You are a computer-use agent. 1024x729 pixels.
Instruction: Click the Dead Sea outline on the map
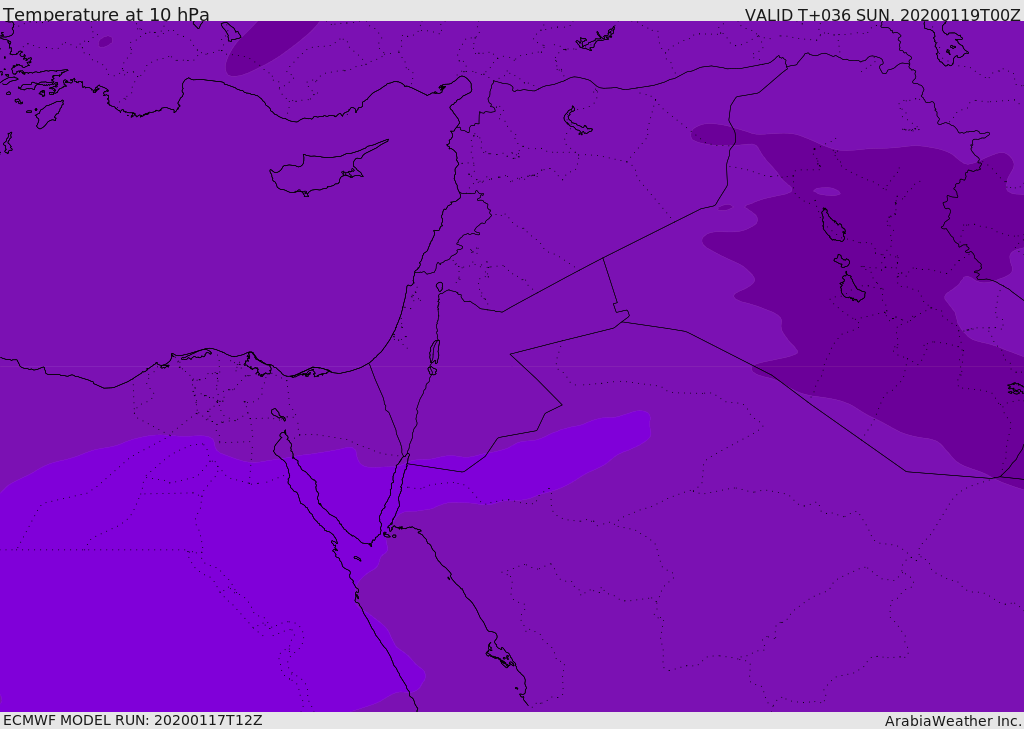434,353
